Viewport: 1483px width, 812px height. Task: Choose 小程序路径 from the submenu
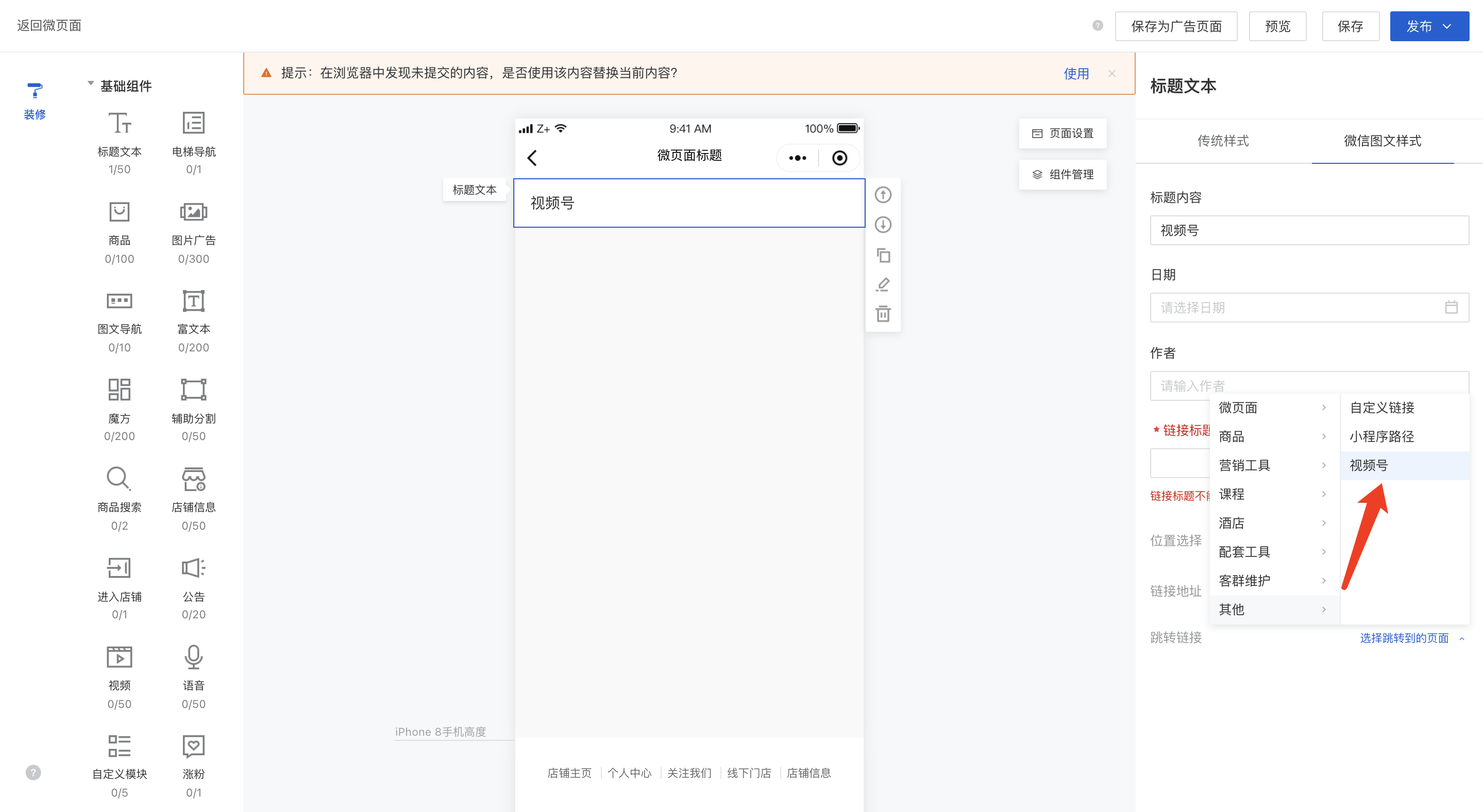click(x=1381, y=436)
